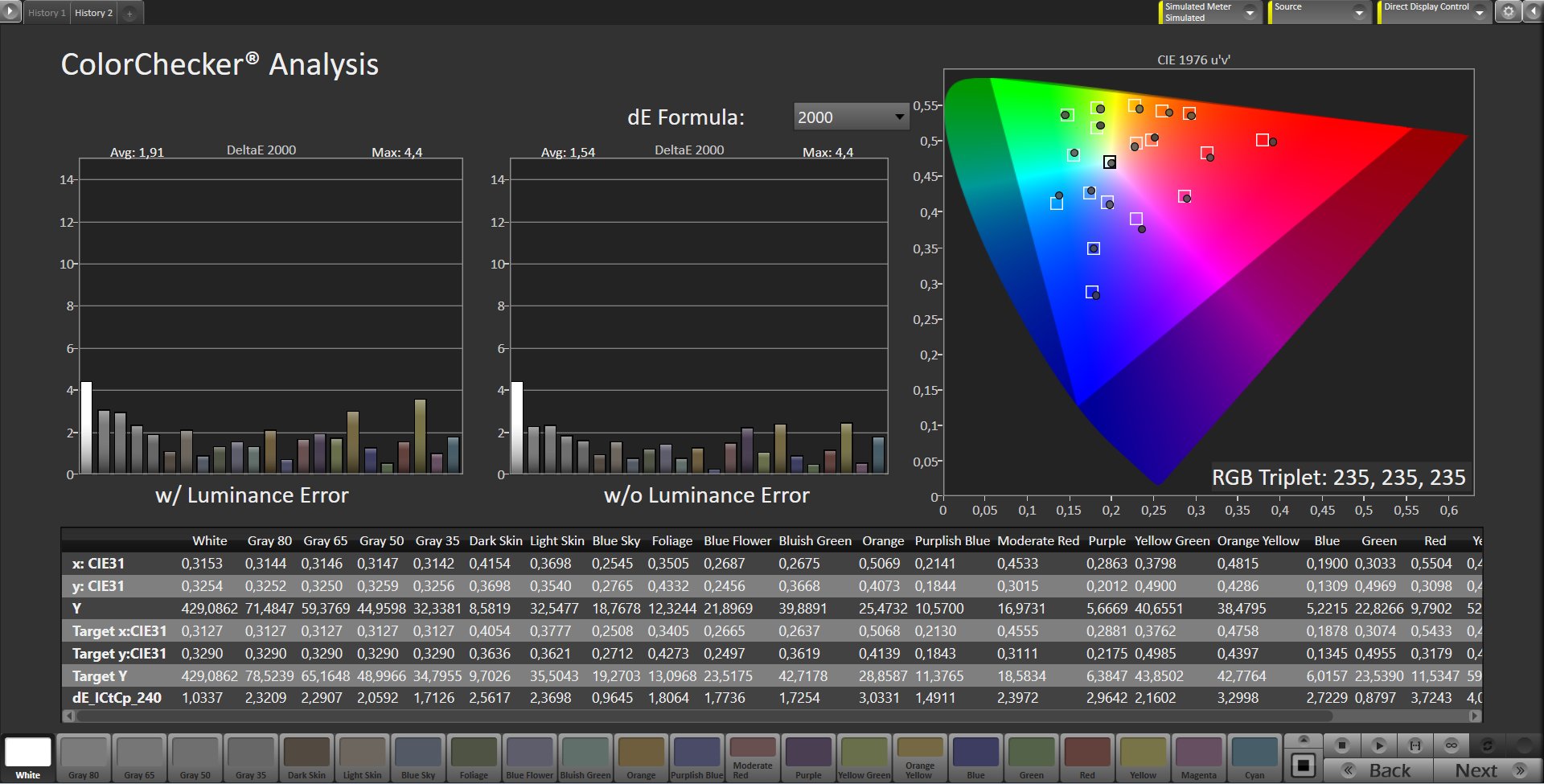The width and height of the screenshot is (1544, 784).
Task: Select the Red swatch
Action: coord(1087,757)
